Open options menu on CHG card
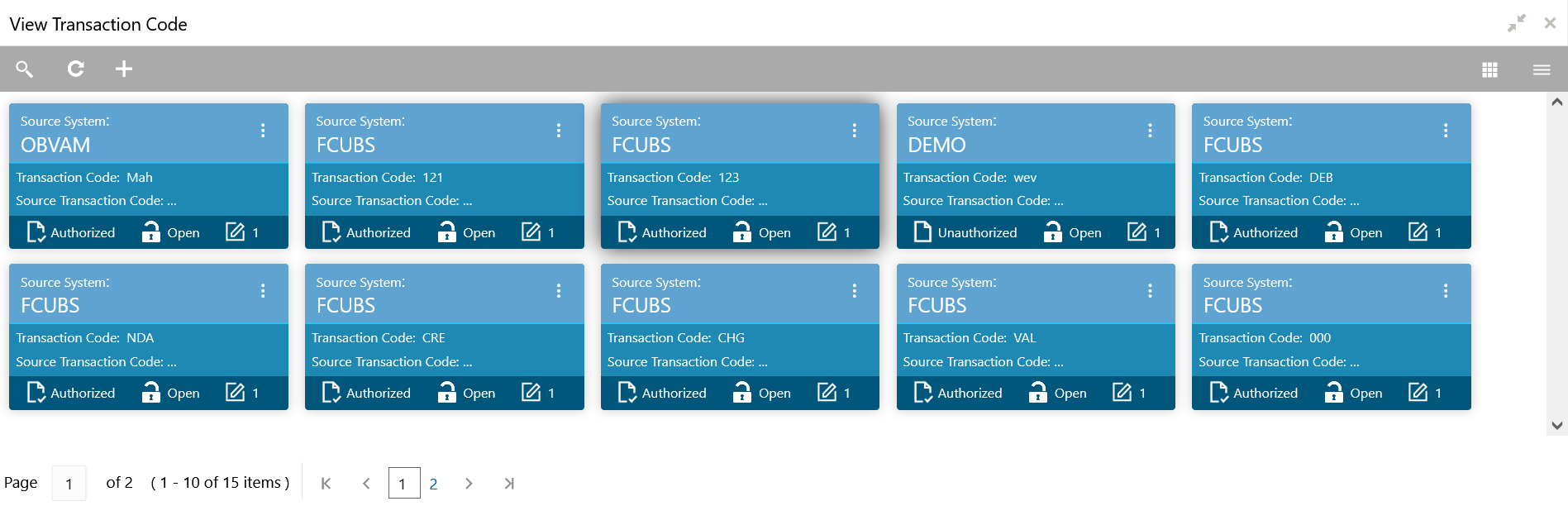 coord(855,291)
